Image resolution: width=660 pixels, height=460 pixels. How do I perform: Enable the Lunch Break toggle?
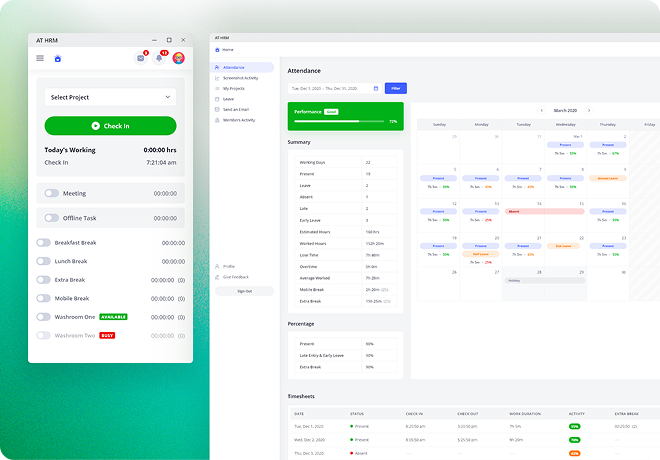[x=43, y=261]
